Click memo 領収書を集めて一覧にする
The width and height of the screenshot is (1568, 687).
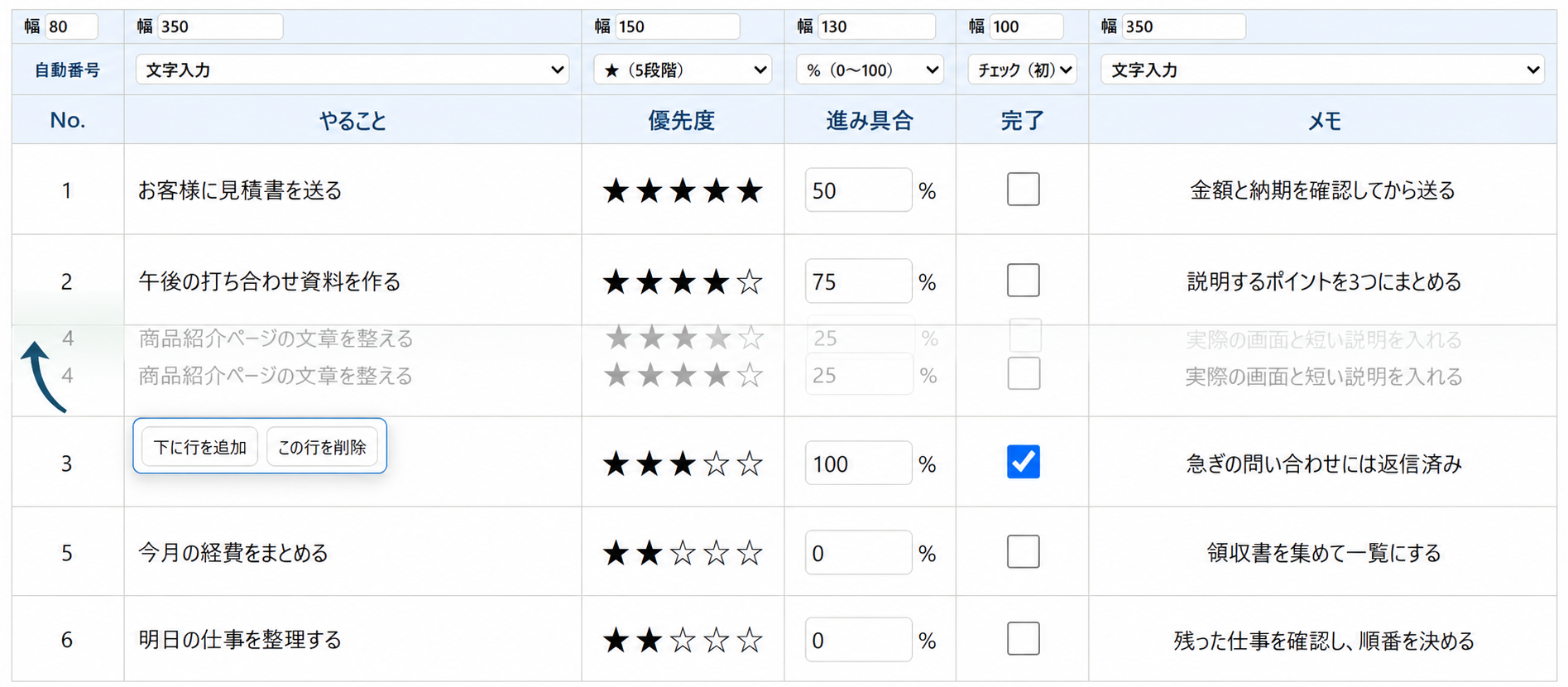(x=1324, y=553)
